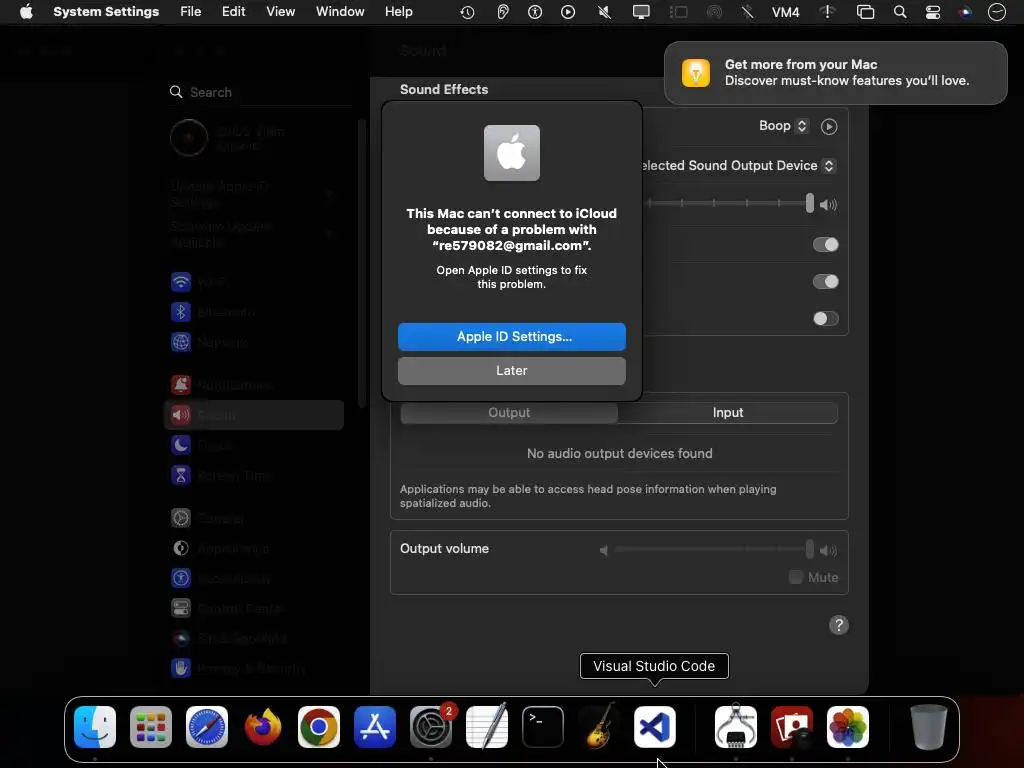
Task: Open Screen Mirroring display menu bar icon
Action: click(641, 12)
